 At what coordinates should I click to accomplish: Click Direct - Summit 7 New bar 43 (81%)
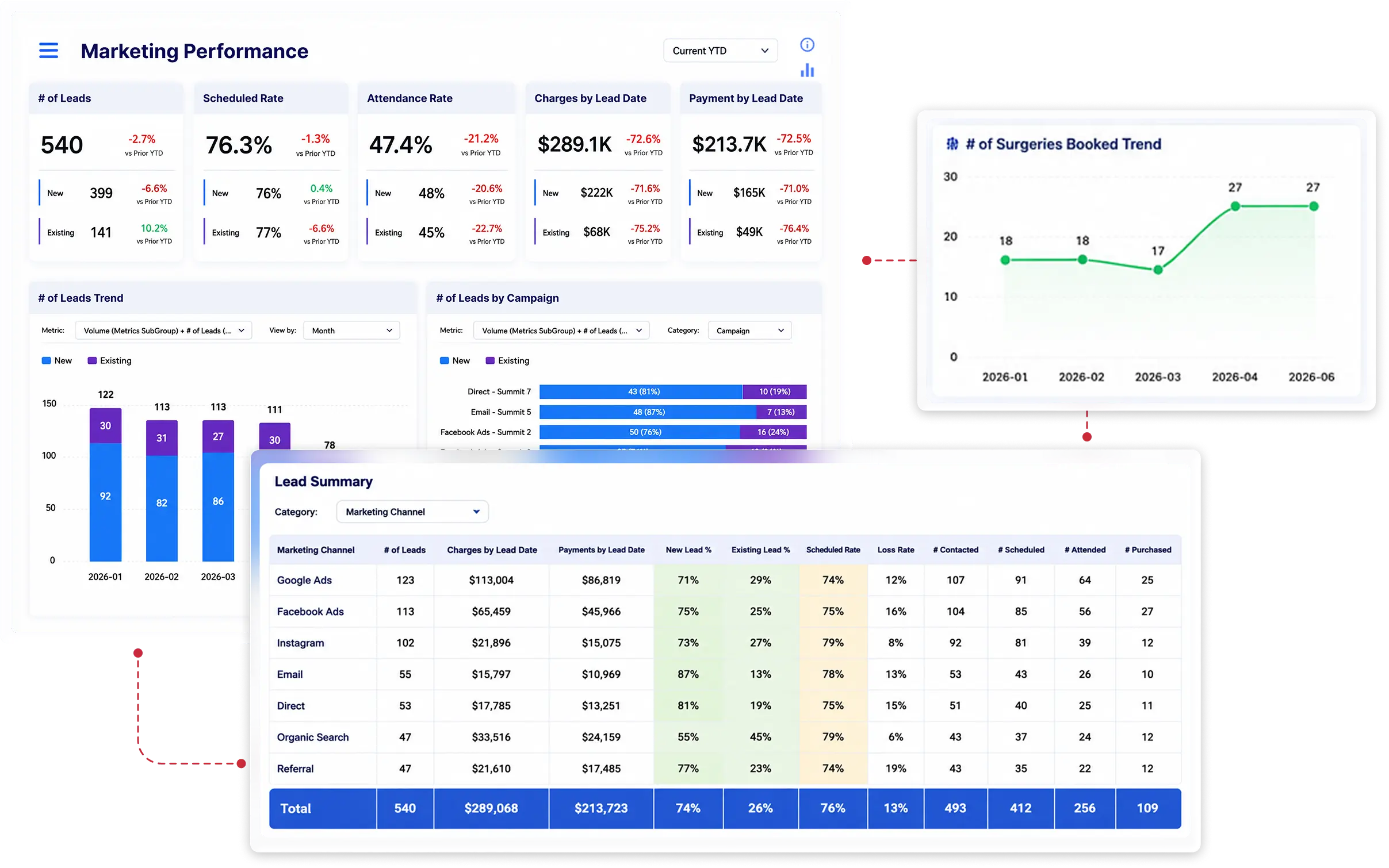click(641, 391)
